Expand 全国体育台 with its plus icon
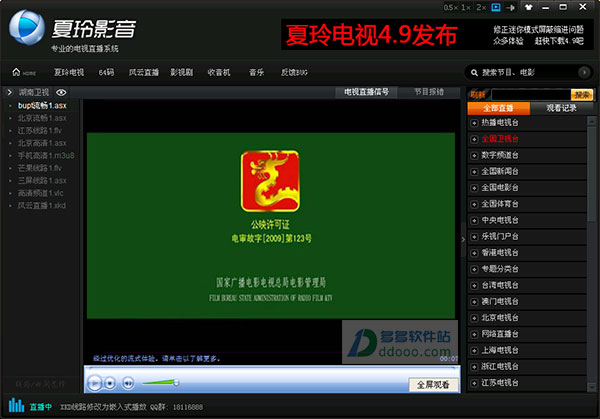 474,204
